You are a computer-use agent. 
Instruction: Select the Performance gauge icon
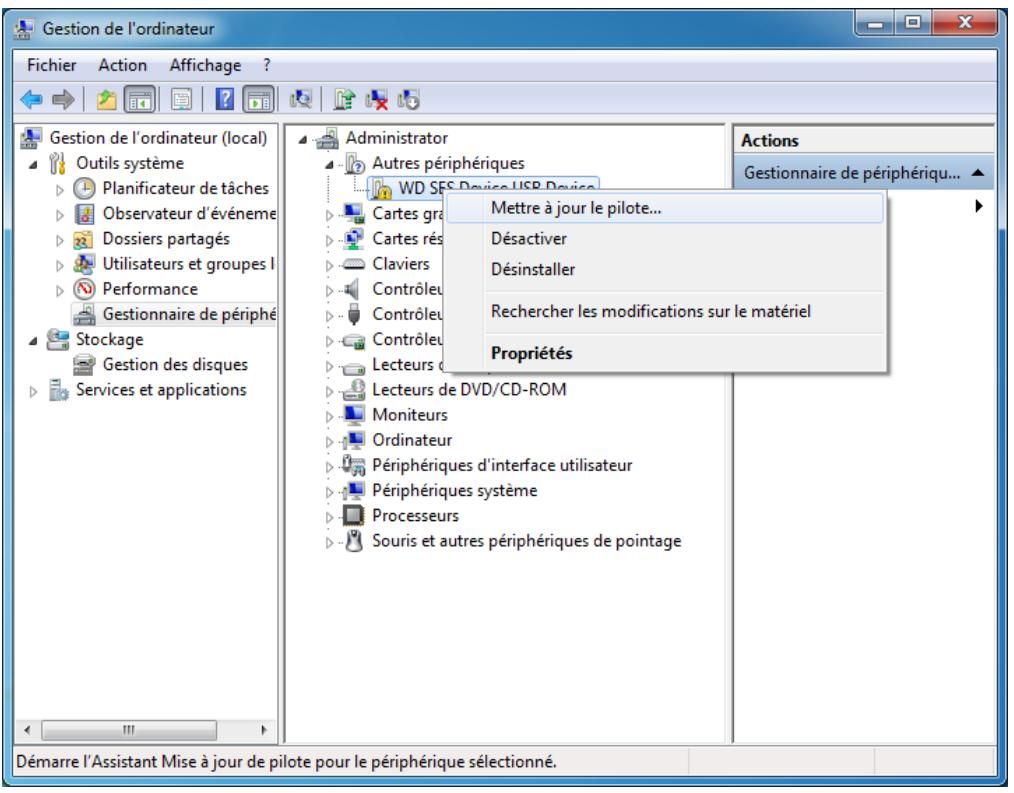84,289
